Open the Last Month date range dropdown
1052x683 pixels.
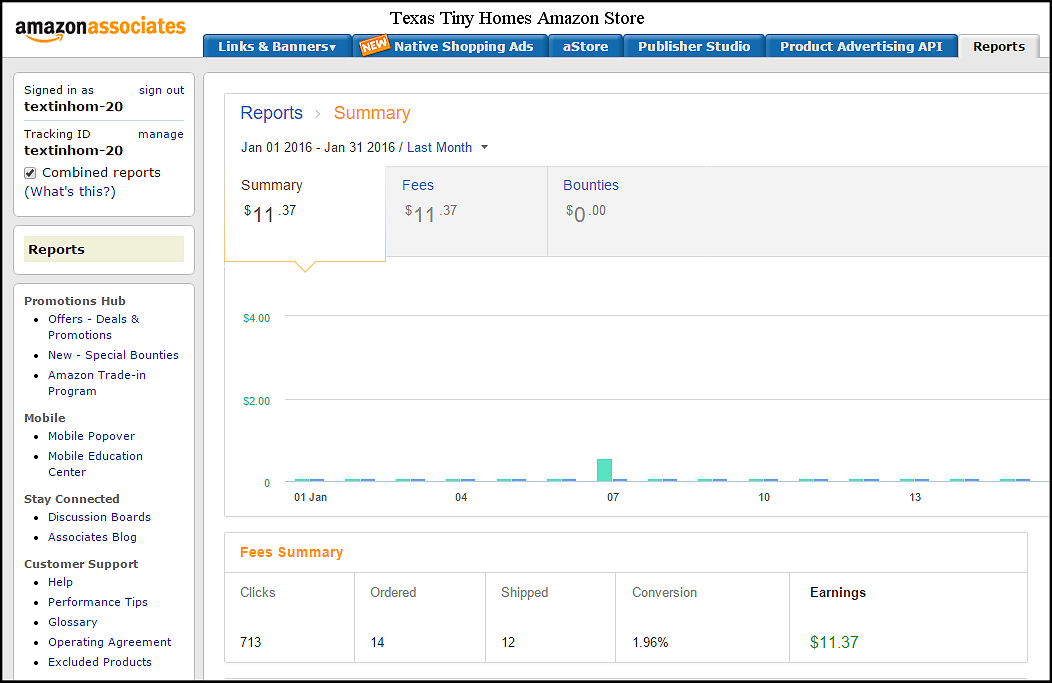coord(447,147)
